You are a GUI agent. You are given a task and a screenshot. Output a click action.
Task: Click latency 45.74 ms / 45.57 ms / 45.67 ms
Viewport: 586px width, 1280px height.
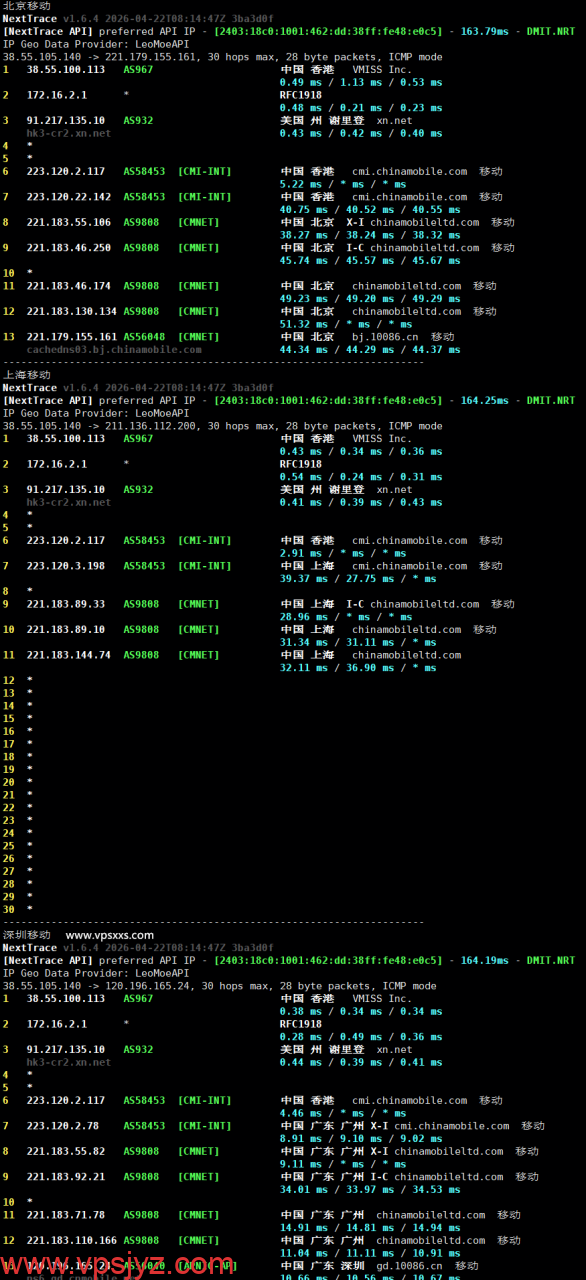click(x=370, y=261)
